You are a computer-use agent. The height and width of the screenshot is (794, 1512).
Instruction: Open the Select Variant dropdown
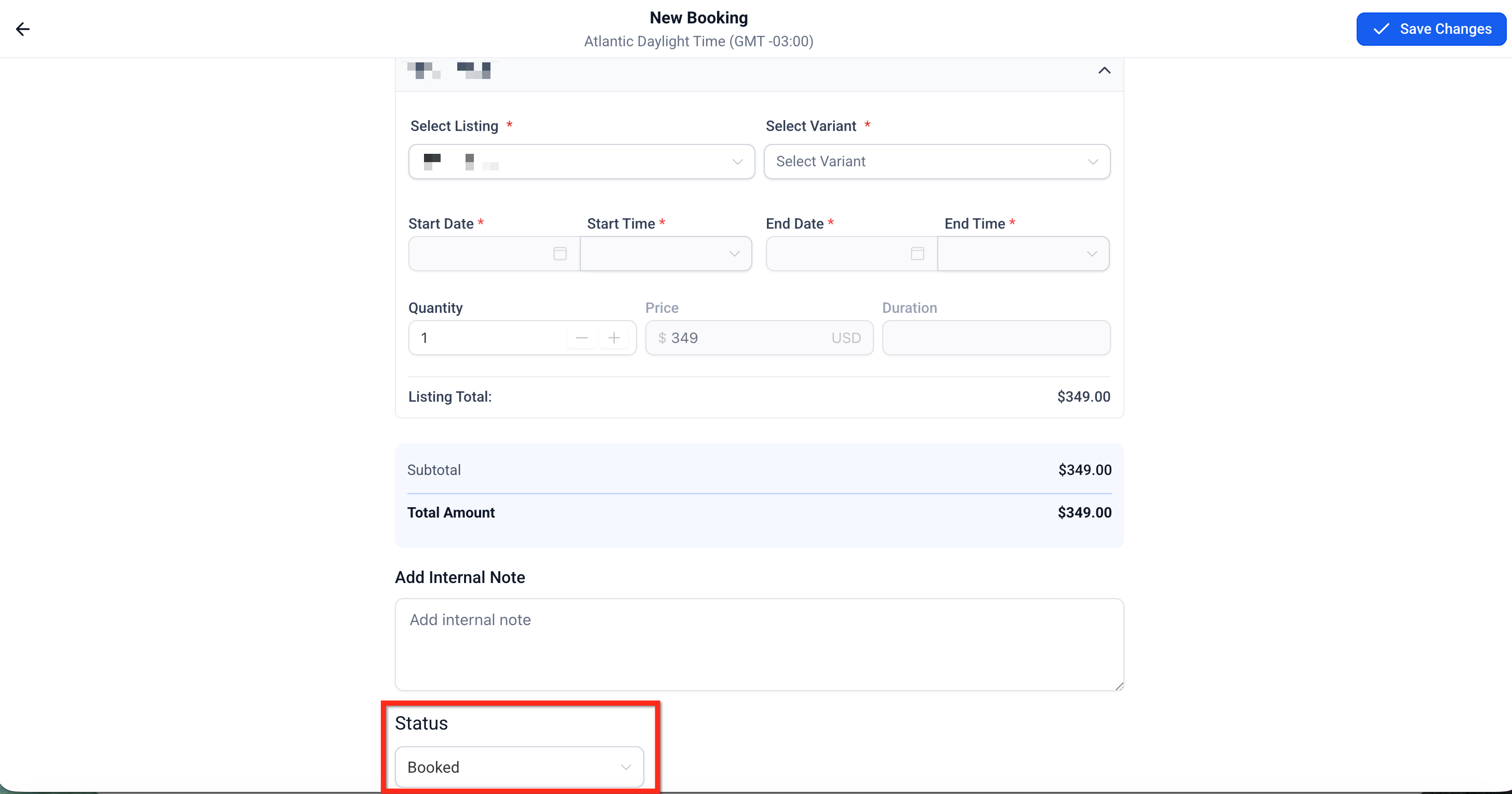point(936,162)
